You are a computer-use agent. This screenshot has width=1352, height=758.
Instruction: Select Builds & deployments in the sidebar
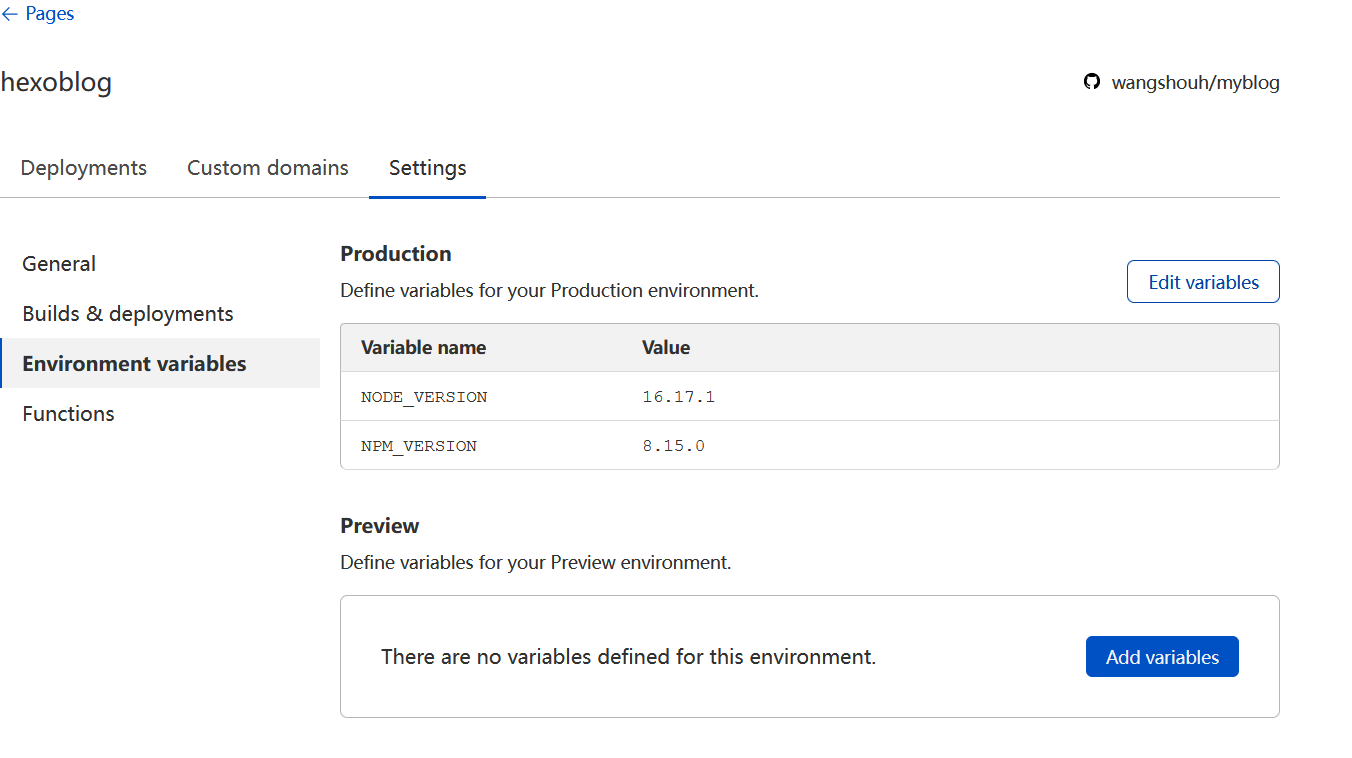point(127,313)
